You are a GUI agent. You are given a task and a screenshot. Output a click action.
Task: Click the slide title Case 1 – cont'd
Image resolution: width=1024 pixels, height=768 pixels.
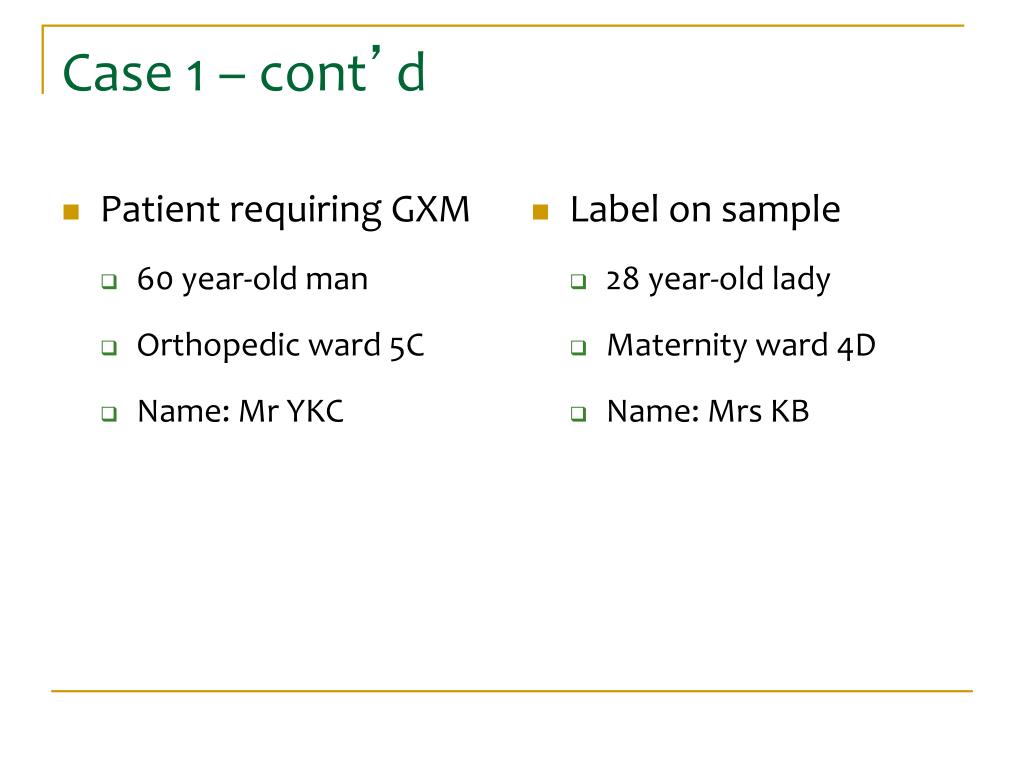(244, 71)
